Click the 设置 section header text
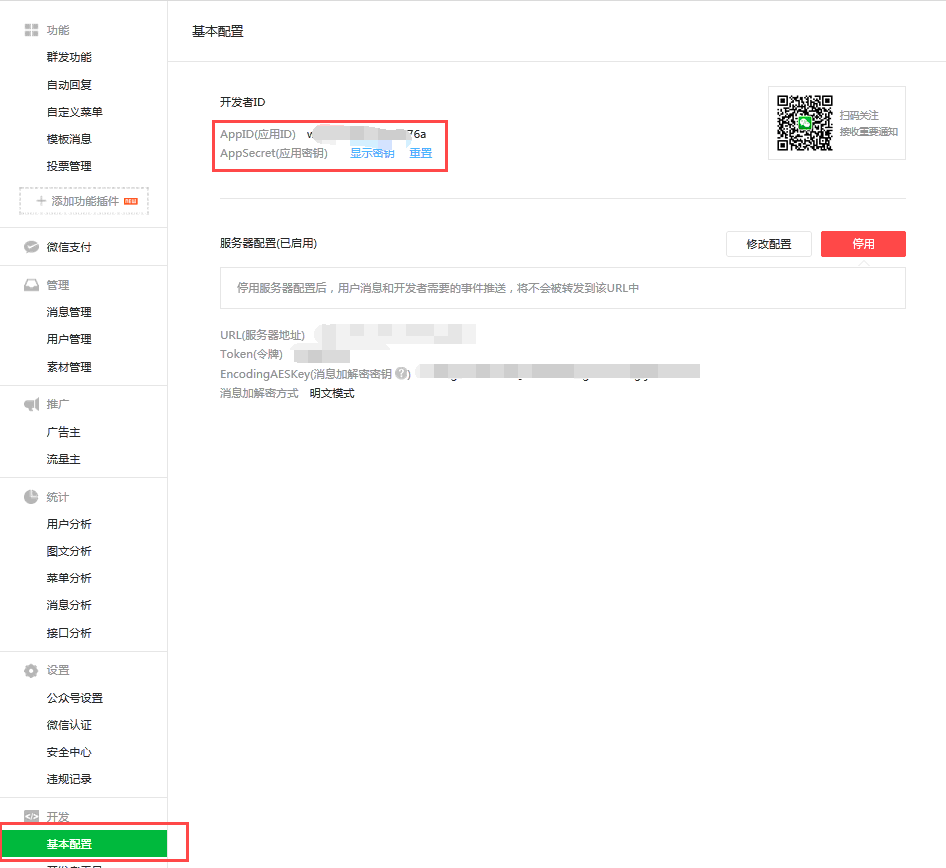The image size is (946, 868). tap(58, 671)
